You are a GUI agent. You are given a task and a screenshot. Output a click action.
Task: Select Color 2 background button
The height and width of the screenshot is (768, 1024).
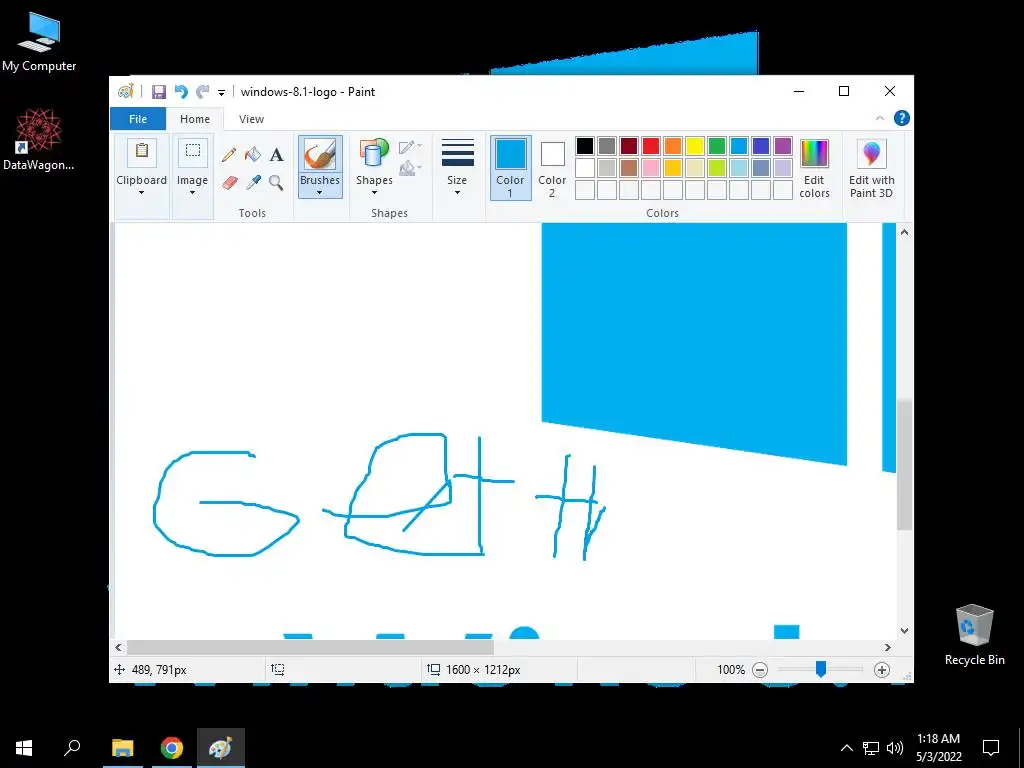pyautogui.click(x=552, y=167)
